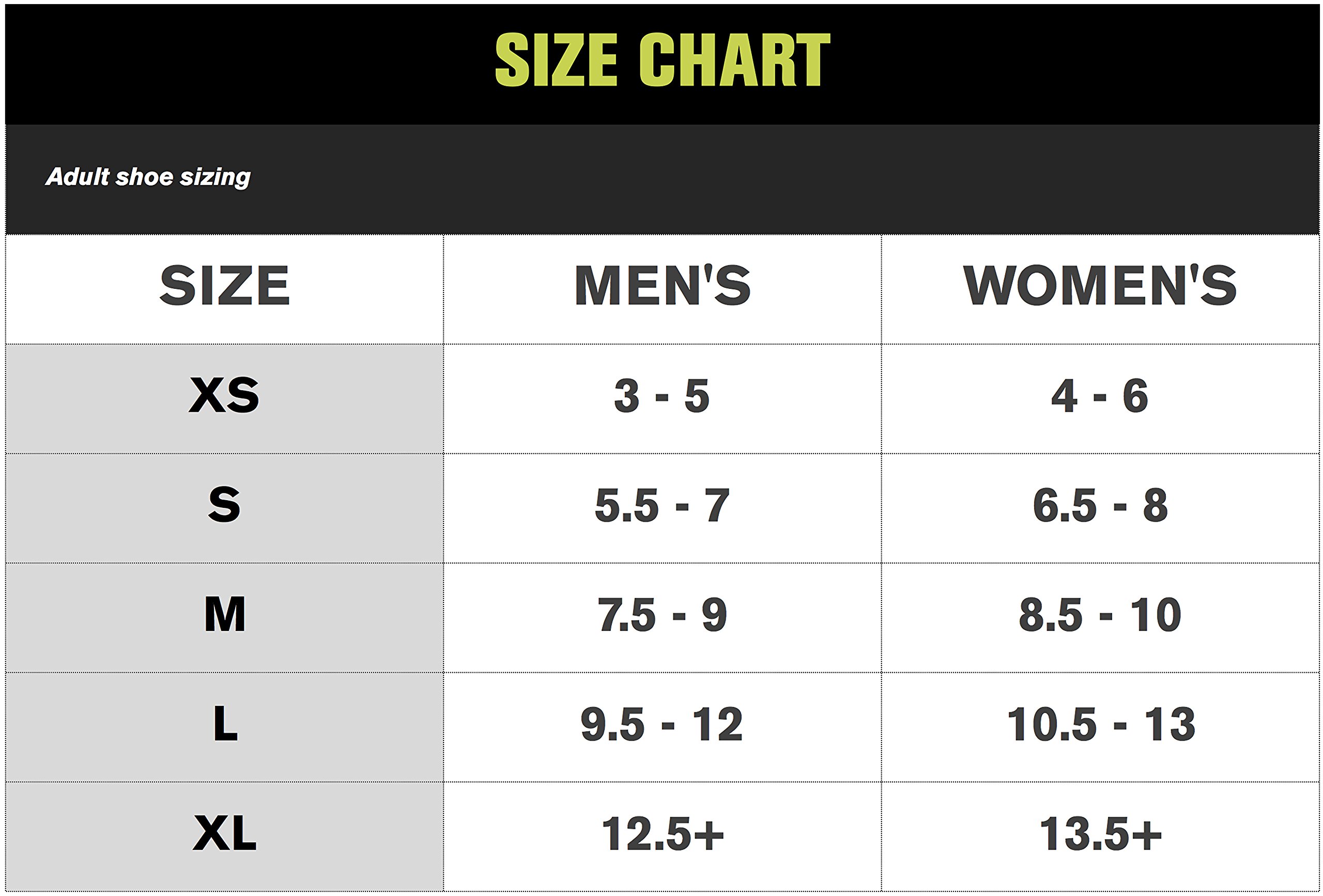Select the SIZE column header
The image size is (1323, 896).
click(224, 285)
